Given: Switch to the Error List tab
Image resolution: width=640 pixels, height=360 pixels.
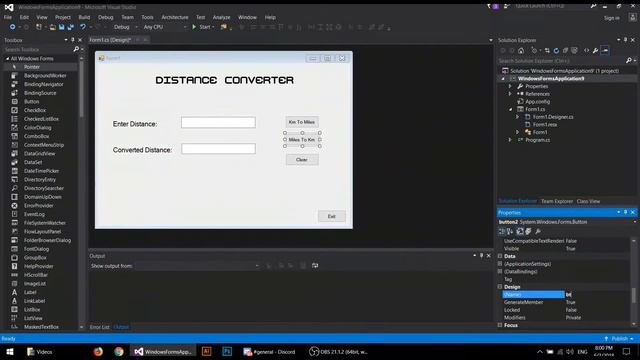Looking at the screenshot, I should (100, 327).
